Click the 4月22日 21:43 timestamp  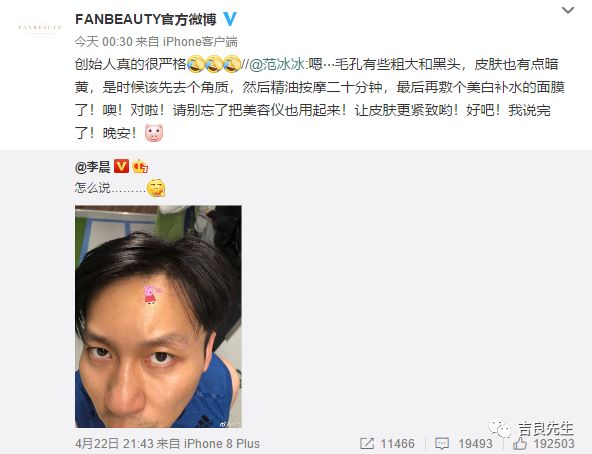[x=114, y=443]
